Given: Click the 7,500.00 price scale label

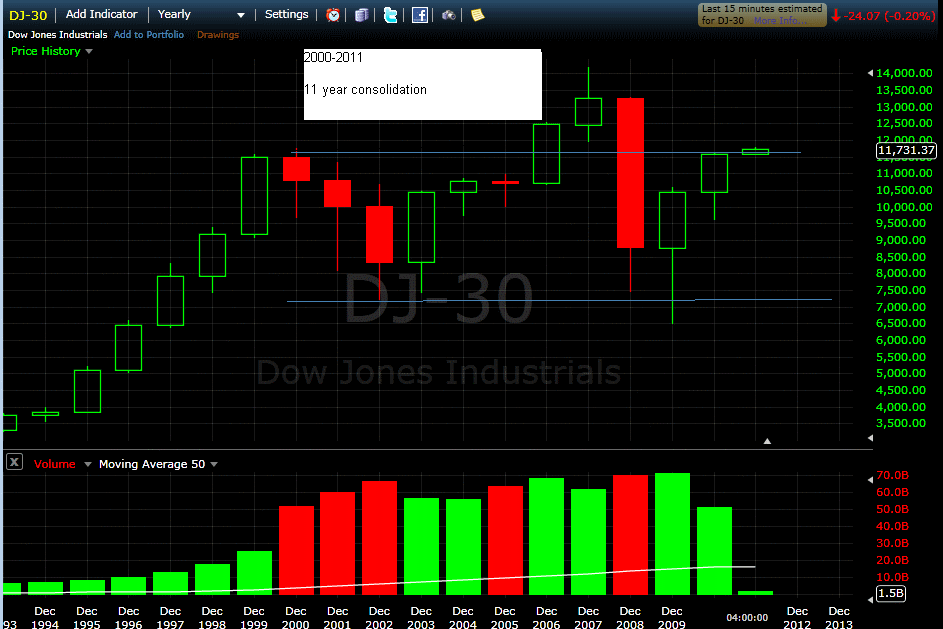Looking at the screenshot, I should [901, 290].
